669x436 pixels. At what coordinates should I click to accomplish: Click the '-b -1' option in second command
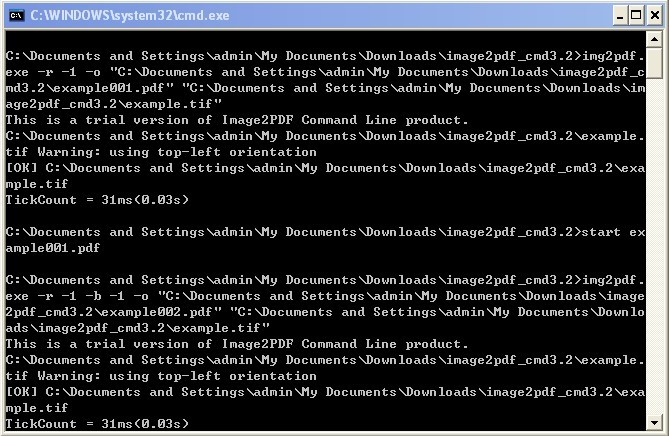(x=105, y=296)
